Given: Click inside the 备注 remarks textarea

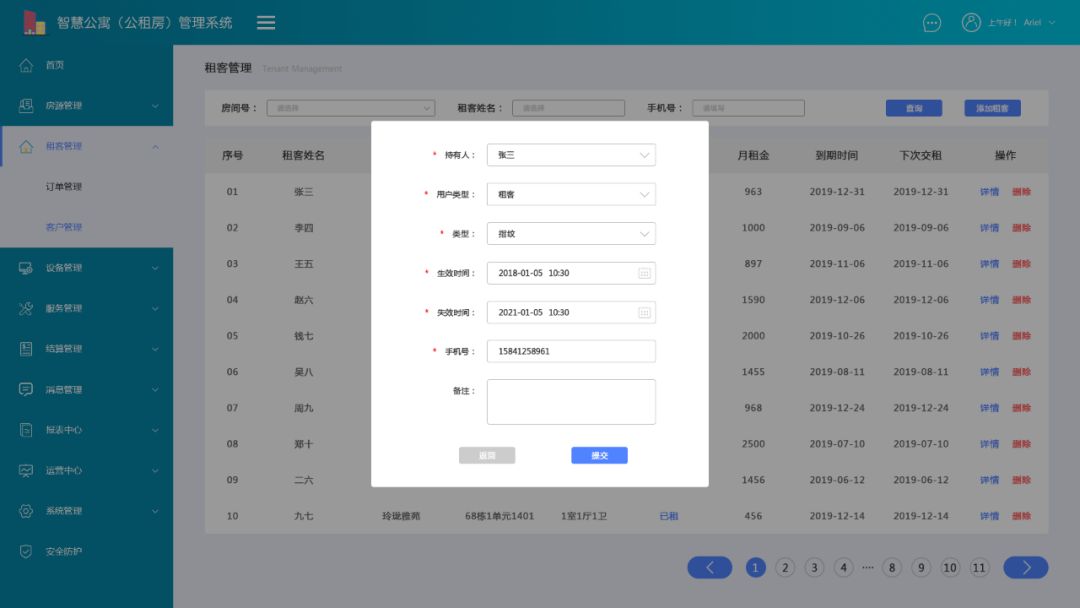Looking at the screenshot, I should pyautogui.click(x=570, y=401).
